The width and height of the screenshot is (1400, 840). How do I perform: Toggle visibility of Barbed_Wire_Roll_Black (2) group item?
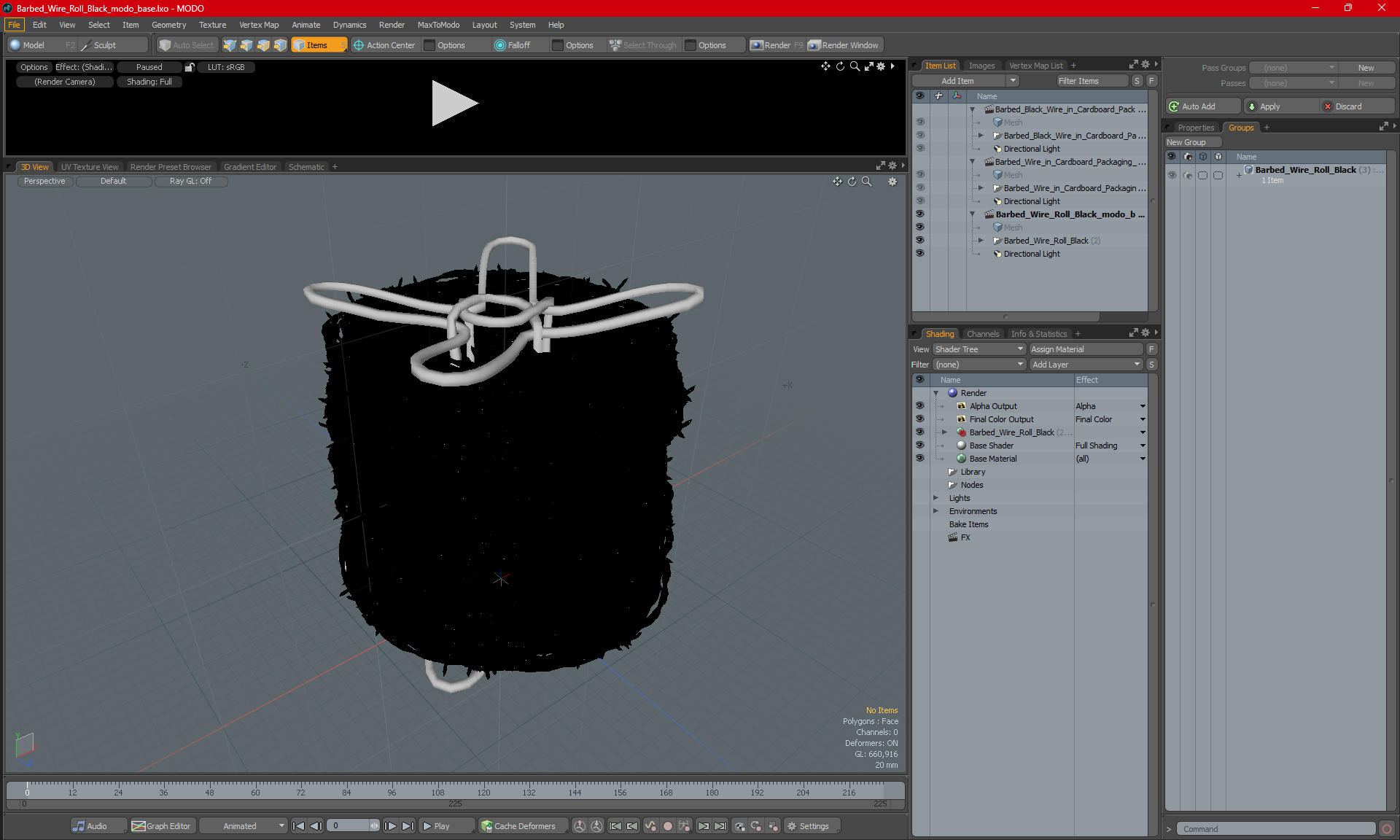tap(919, 241)
